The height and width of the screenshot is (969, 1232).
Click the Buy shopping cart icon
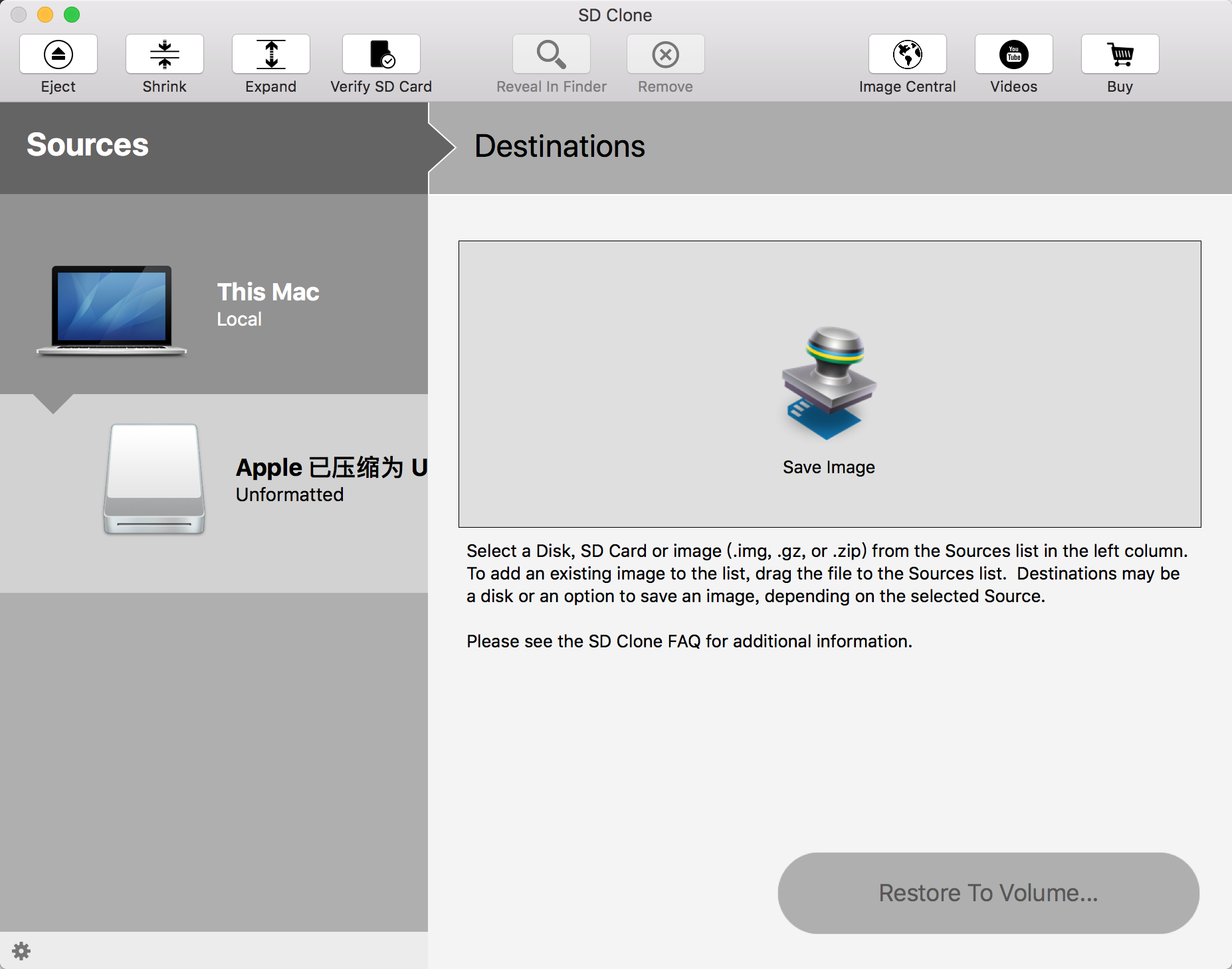1120,54
